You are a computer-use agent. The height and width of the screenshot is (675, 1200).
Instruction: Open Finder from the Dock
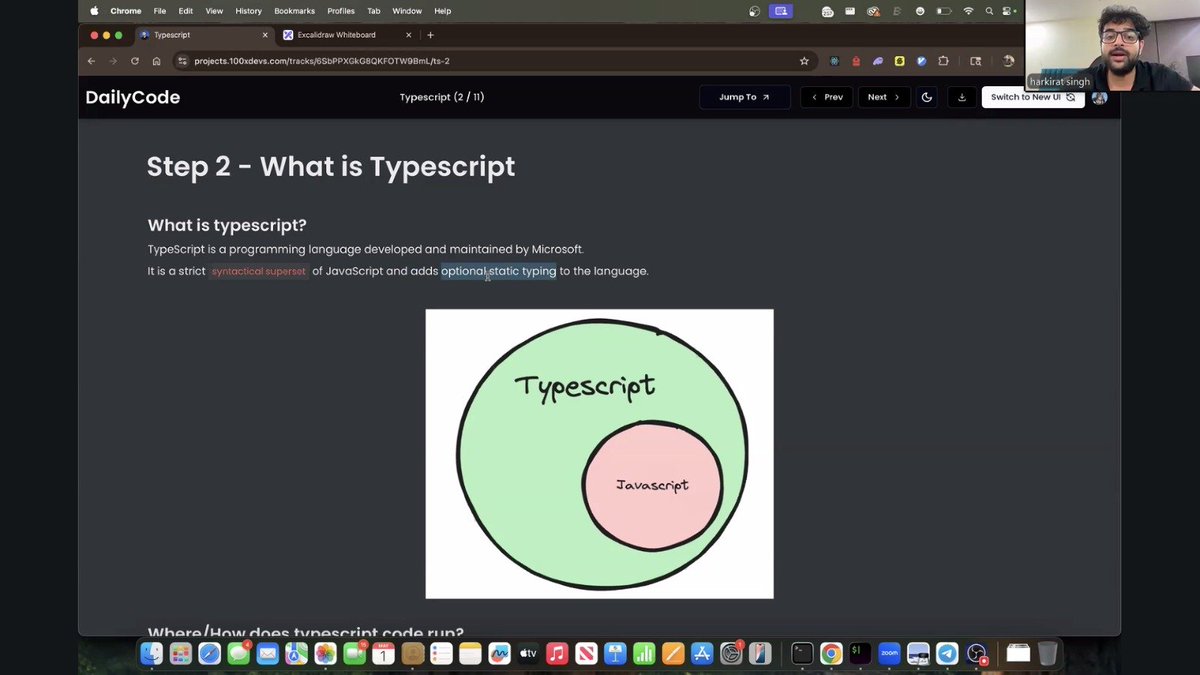152,653
